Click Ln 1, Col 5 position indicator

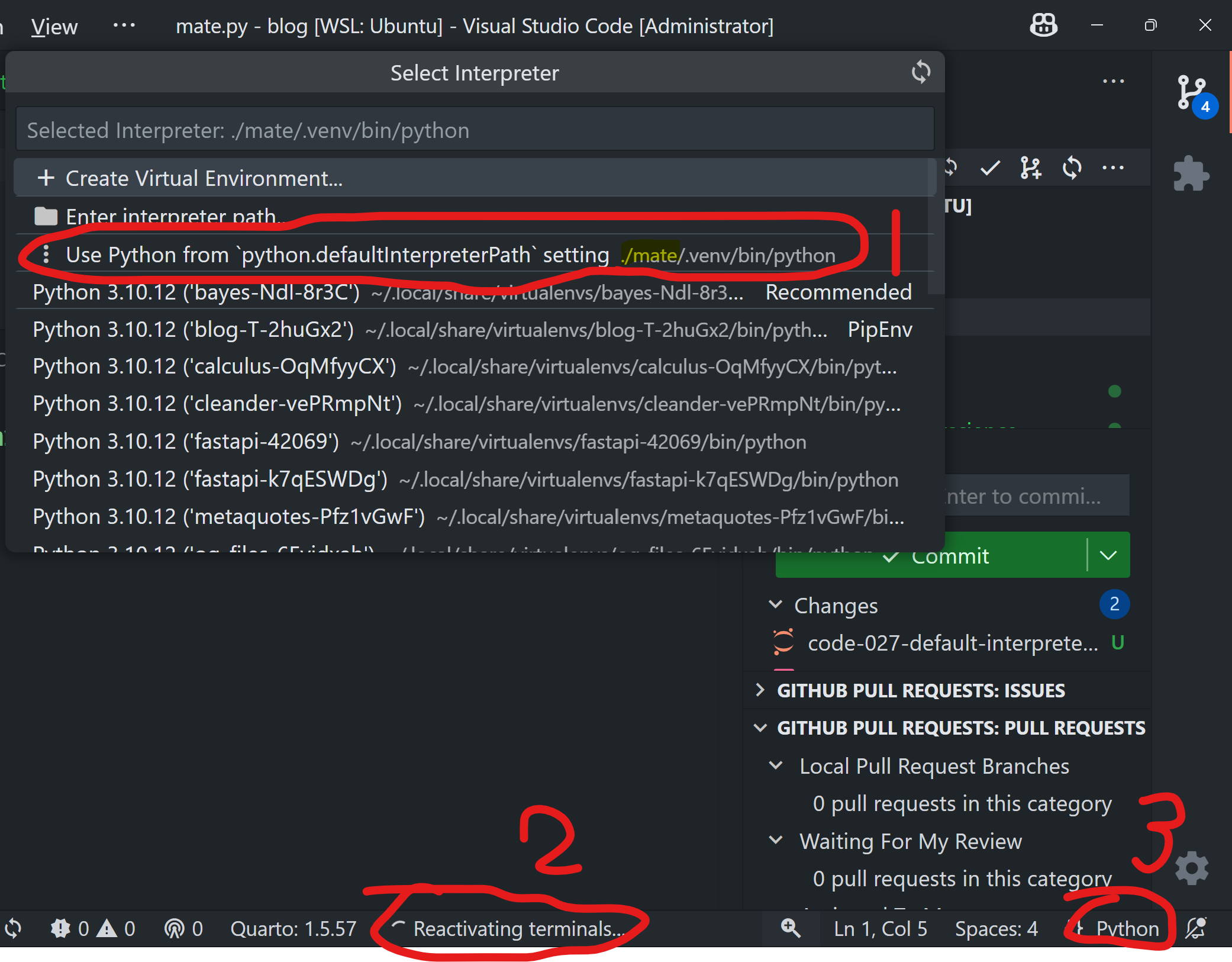click(x=881, y=928)
